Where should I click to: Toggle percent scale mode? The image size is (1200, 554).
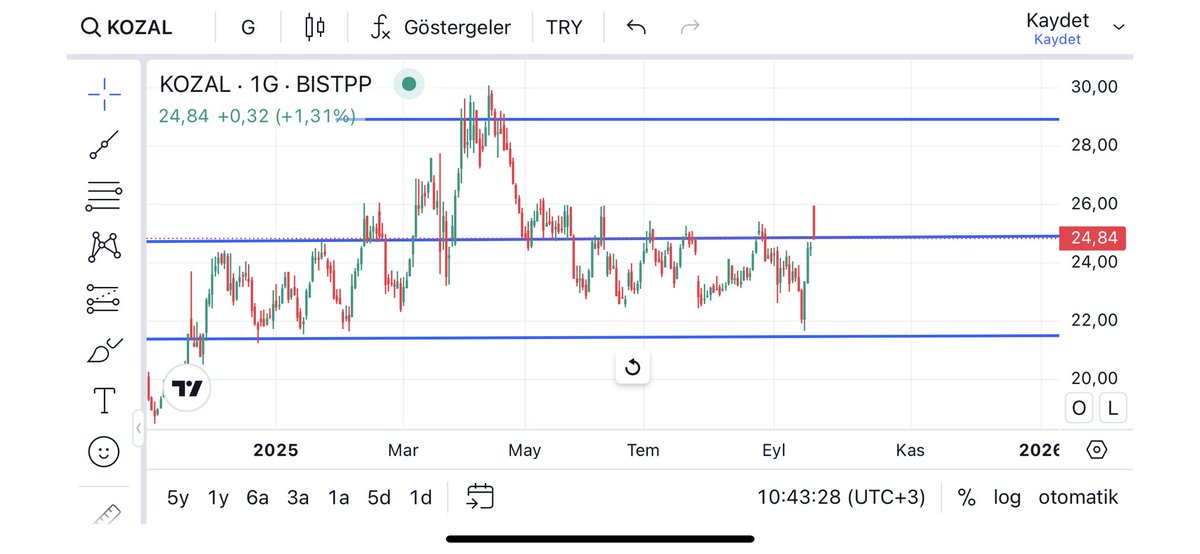coord(966,497)
